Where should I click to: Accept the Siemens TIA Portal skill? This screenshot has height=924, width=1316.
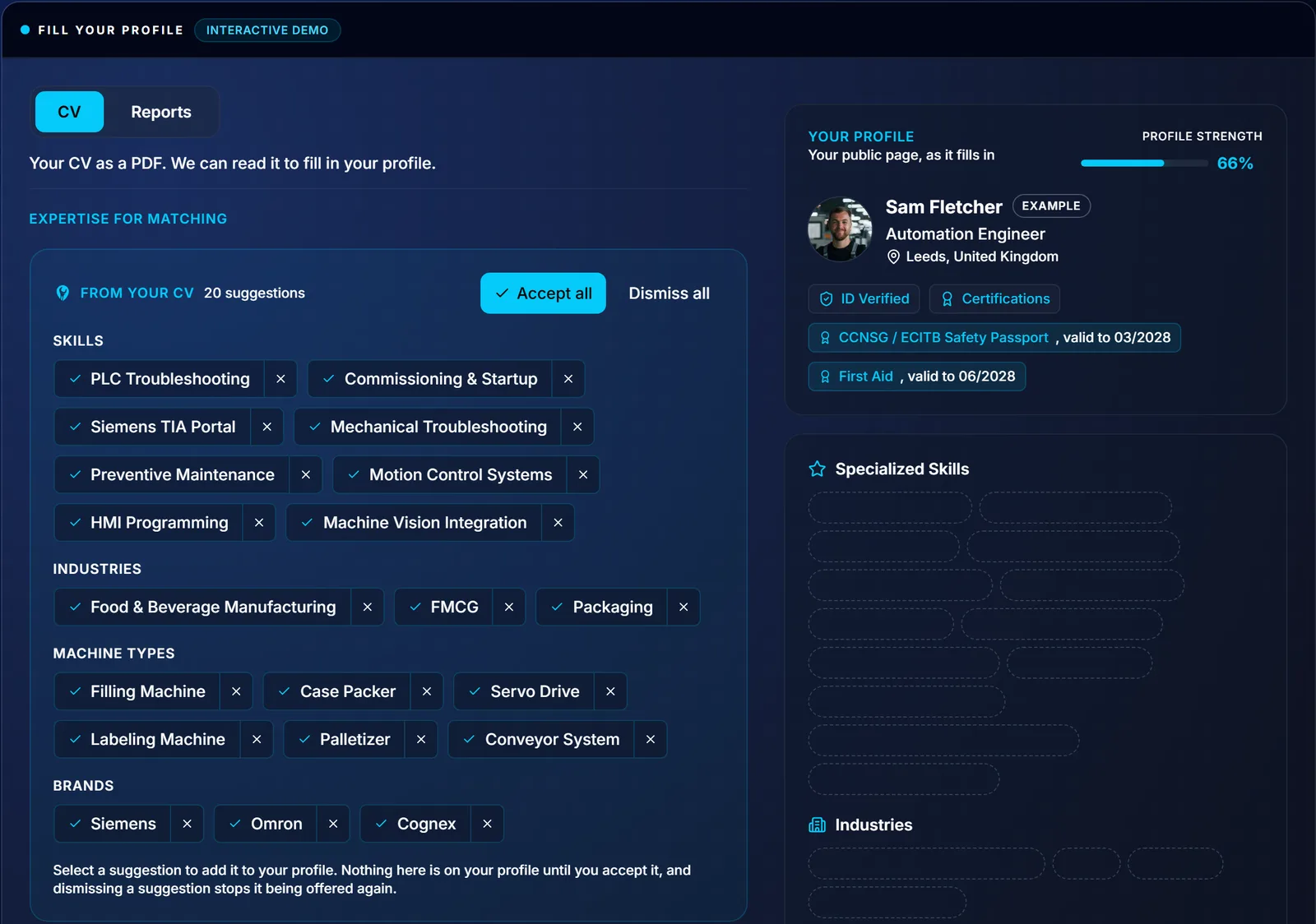coord(153,427)
